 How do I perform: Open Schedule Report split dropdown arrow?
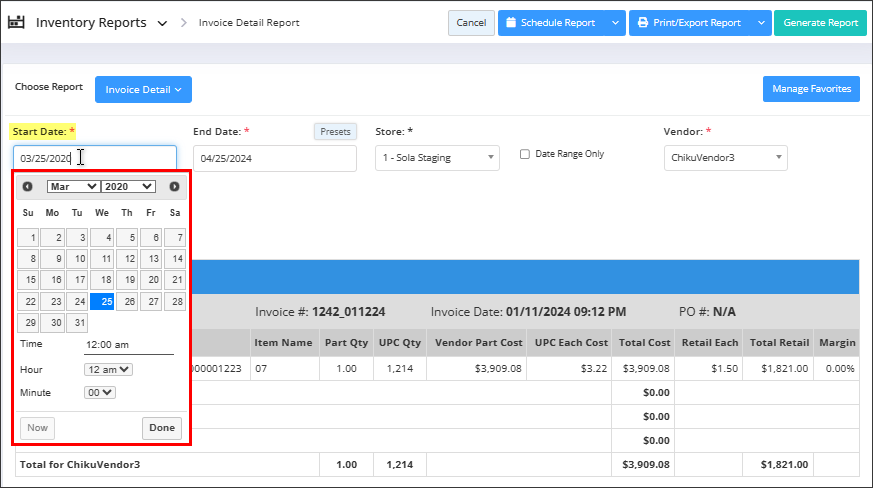pos(616,23)
